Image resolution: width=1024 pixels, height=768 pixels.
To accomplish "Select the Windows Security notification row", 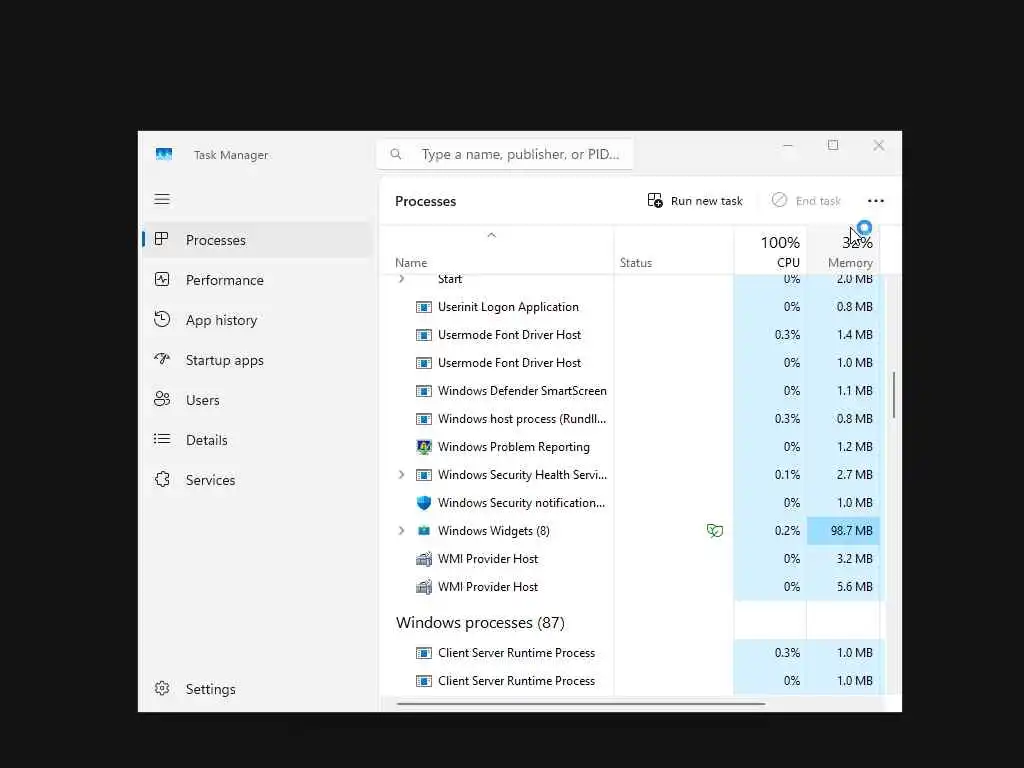I will (x=632, y=503).
